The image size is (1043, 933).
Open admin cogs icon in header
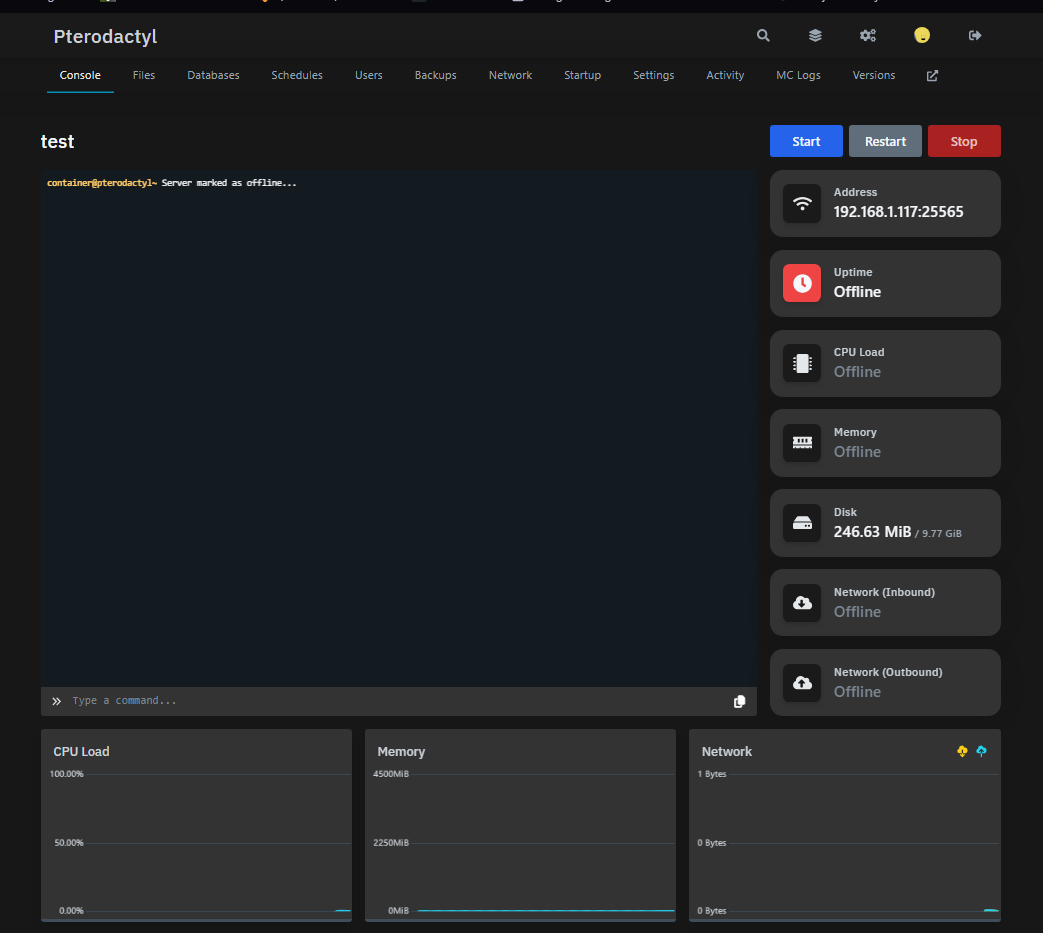pos(867,35)
